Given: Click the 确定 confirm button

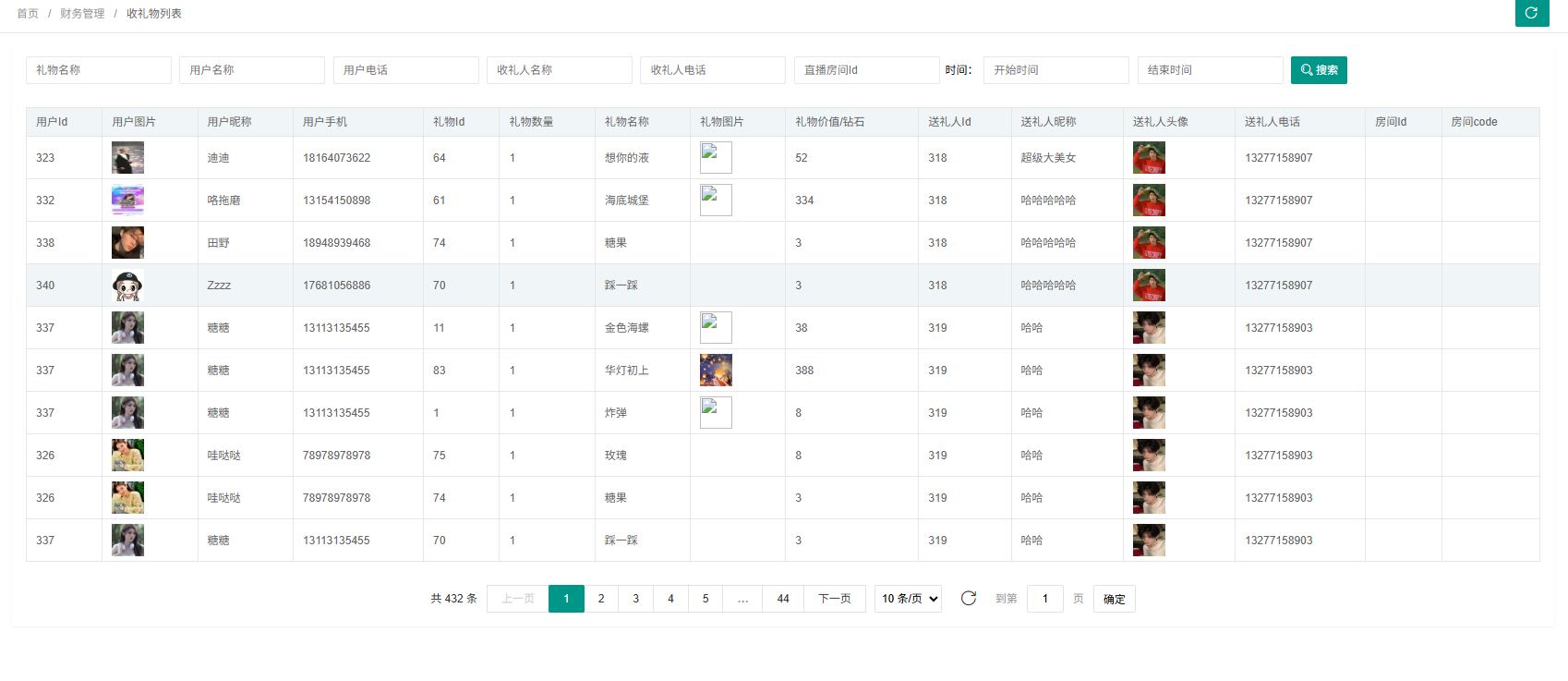Looking at the screenshot, I should click(1114, 599).
